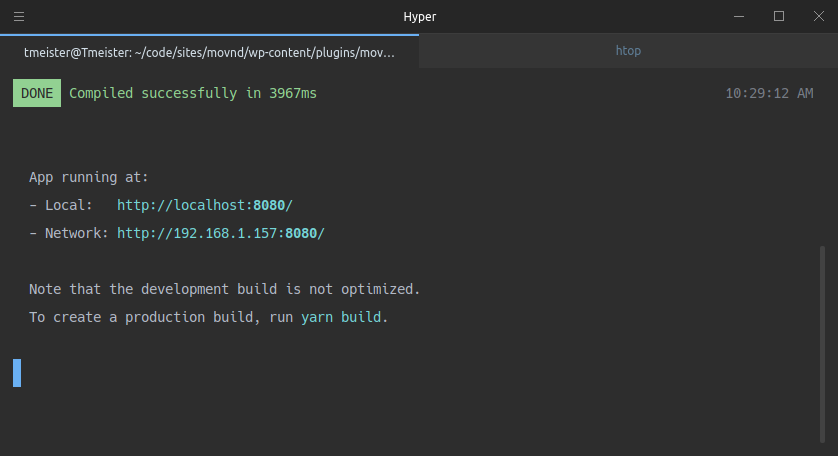Click the '- Local:' label
838x456 pixels.
[60, 205]
